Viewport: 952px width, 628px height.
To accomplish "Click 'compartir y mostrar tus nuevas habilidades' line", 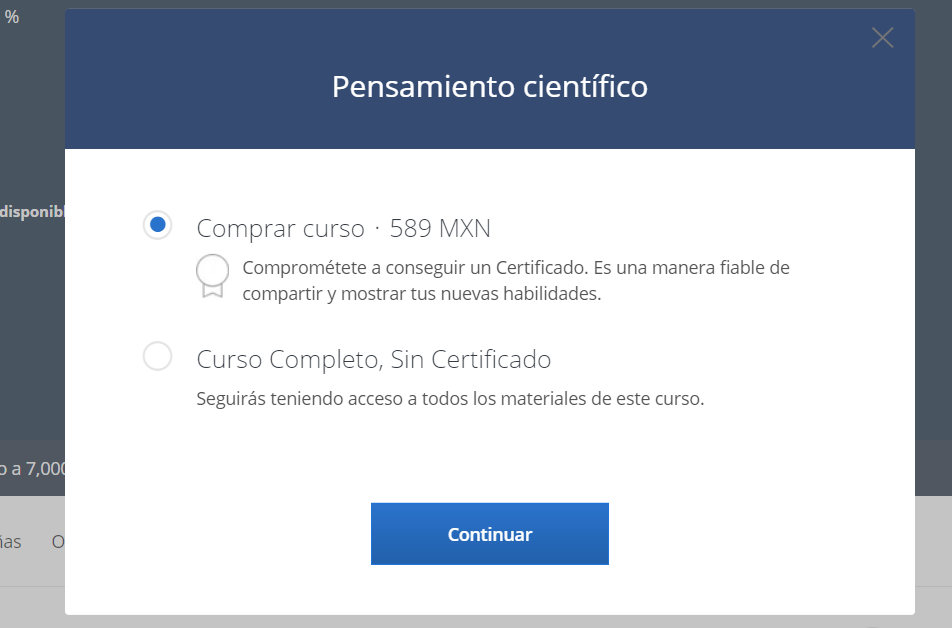I will coord(421,294).
